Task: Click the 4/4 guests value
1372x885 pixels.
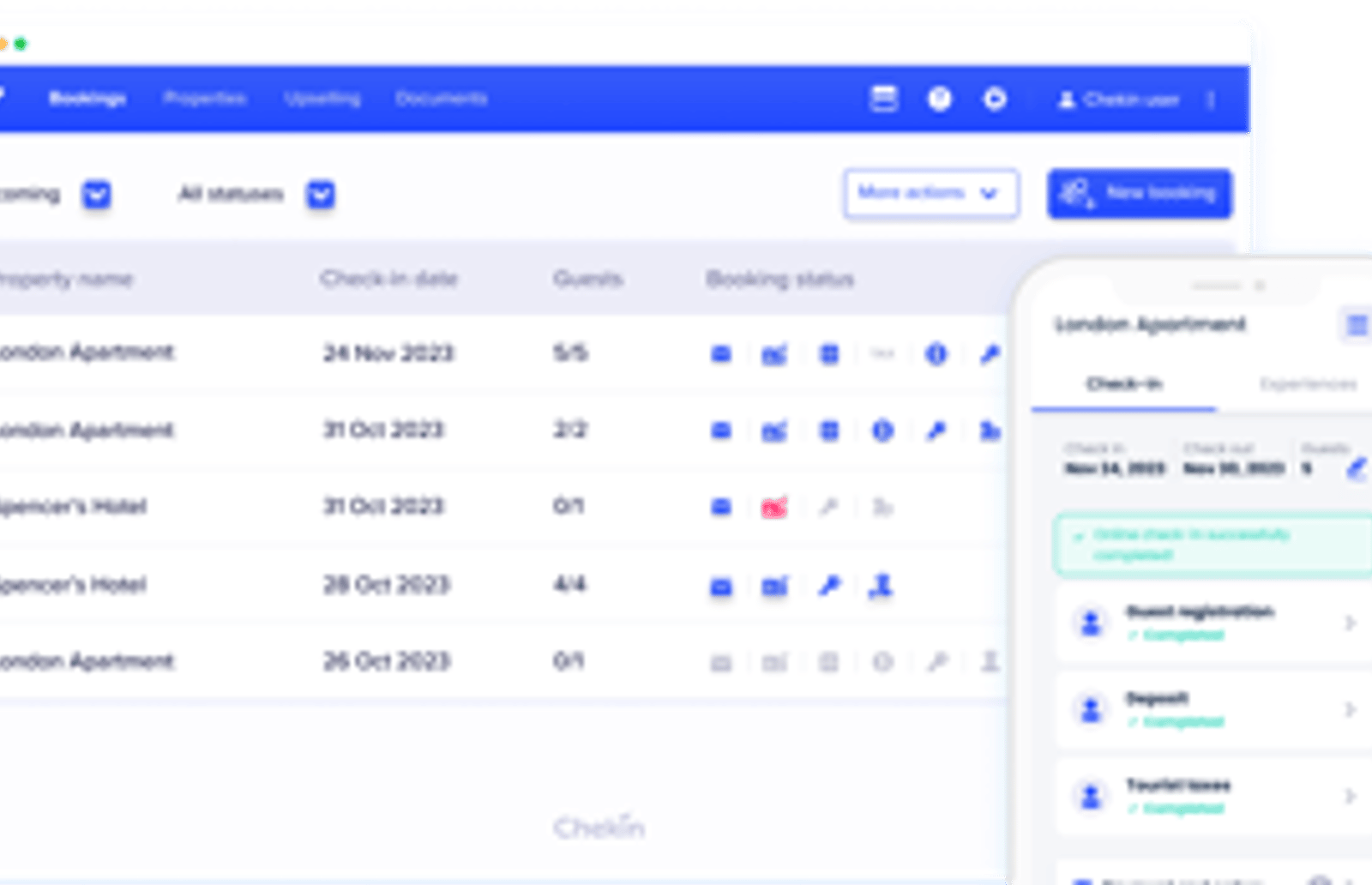Action: coord(569,585)
